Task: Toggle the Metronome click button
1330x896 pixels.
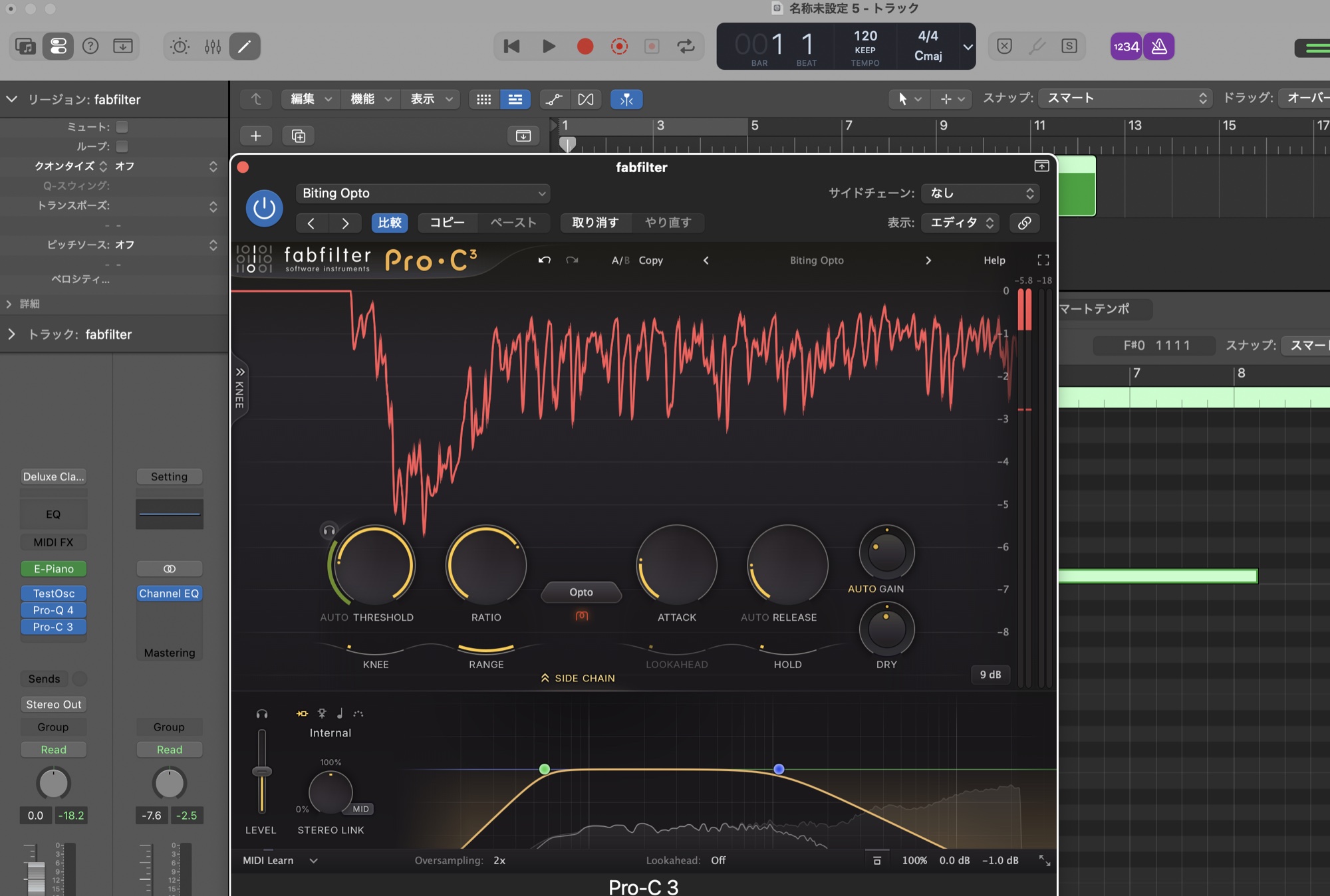Action: [x=1159, y=47]
